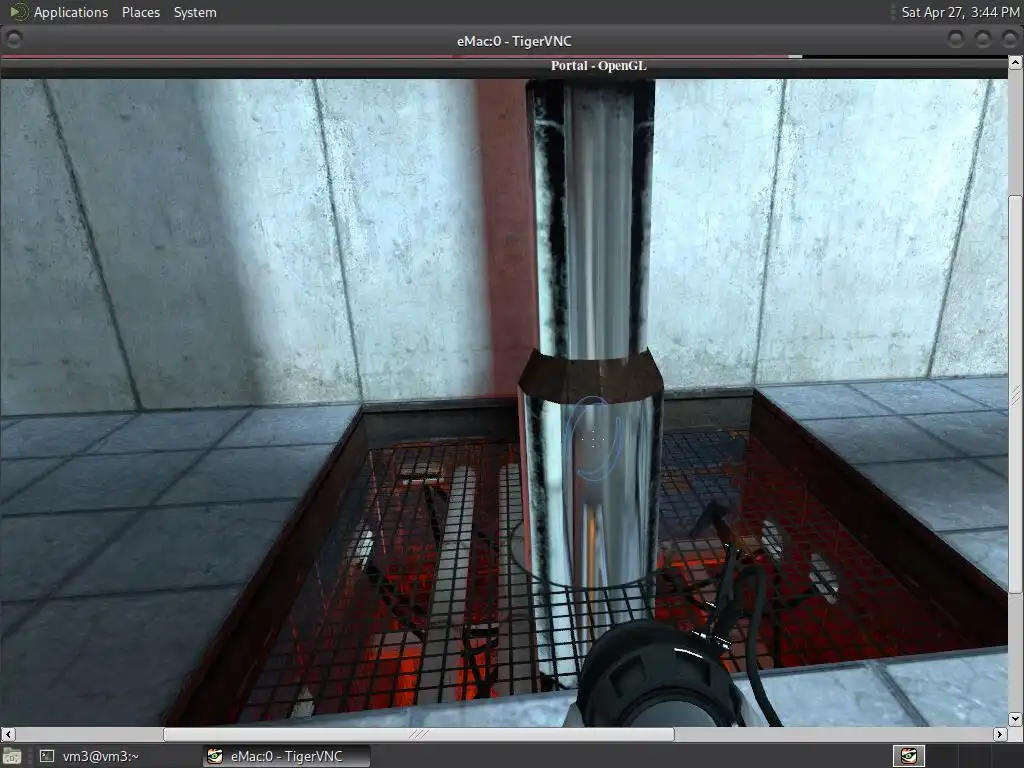Image resolution: width=1024 pixels, height=768 pixels.
Task: Open the System menu
Action: (x=195, y=12)
